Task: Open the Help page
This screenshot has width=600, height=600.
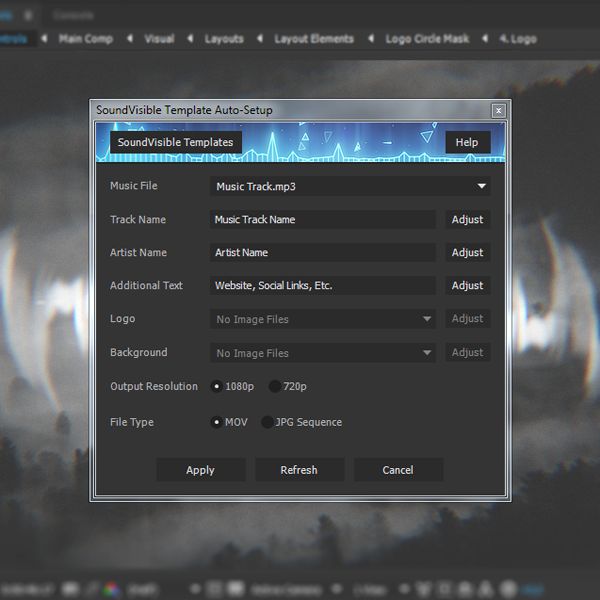Action: click(x=467, y=142)
